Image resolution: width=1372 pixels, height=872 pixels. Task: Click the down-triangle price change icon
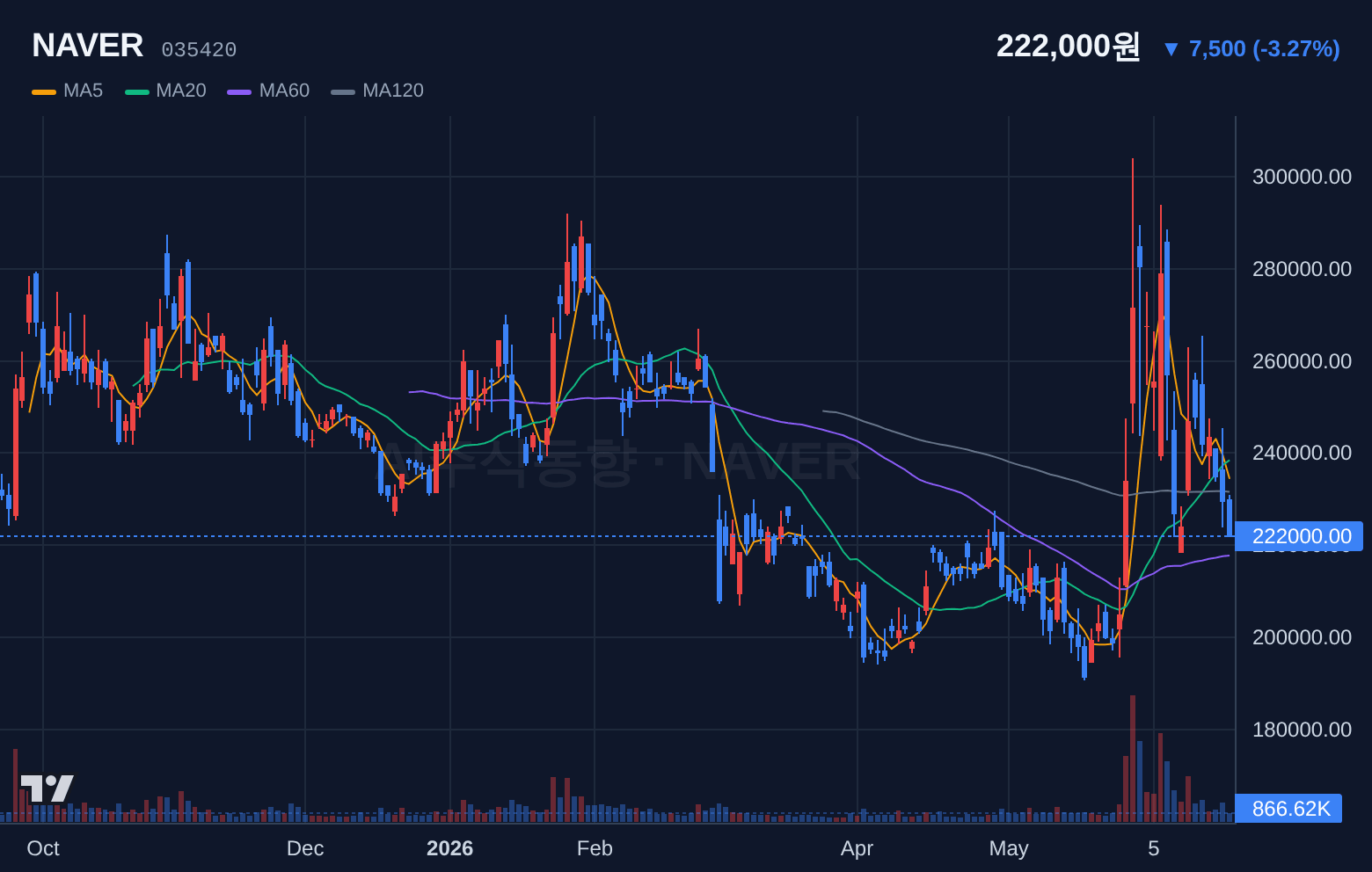pos(1171,49)
